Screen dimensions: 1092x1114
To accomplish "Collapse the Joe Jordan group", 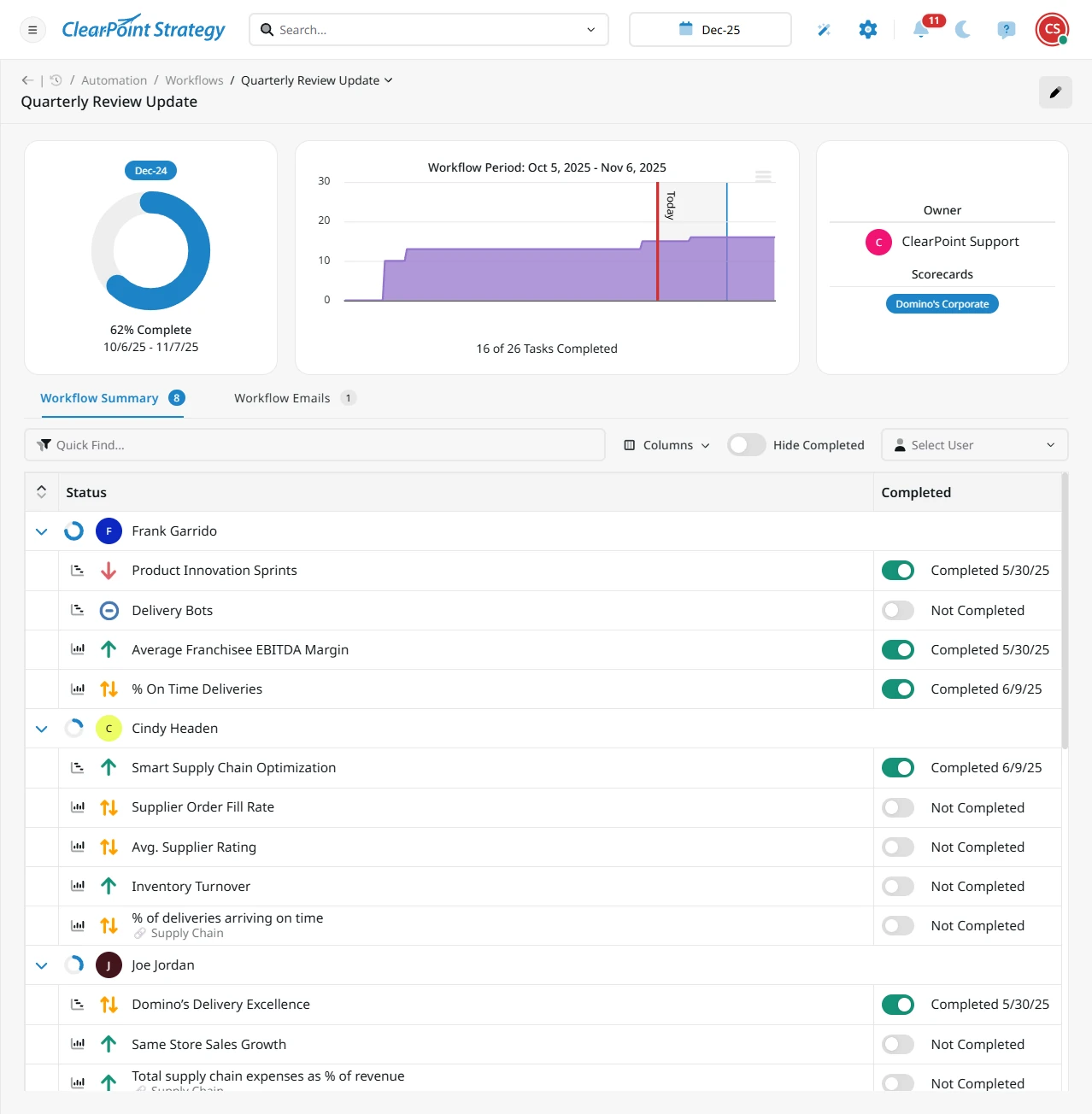I will pos(41,965).
